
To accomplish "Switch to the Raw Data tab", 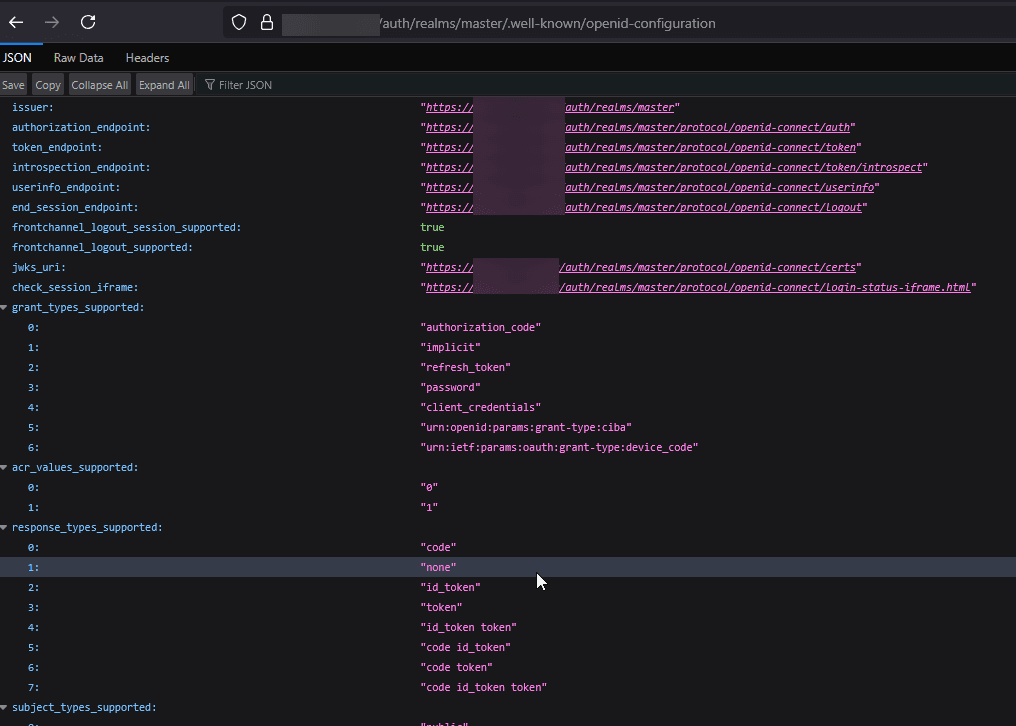I will (x=78, y=58).
